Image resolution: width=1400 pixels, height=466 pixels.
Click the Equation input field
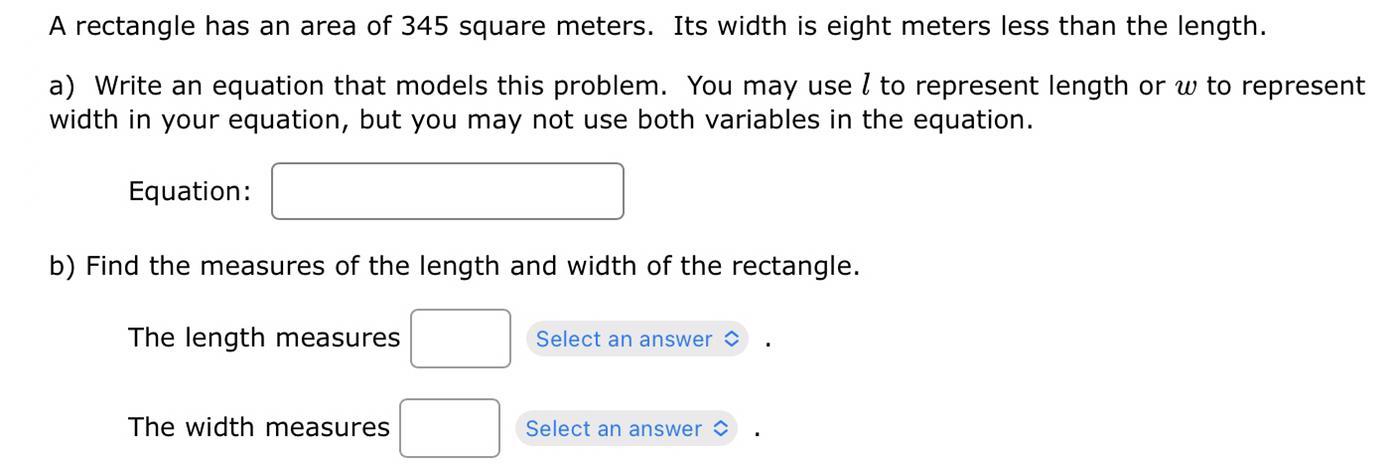[447, 191]
